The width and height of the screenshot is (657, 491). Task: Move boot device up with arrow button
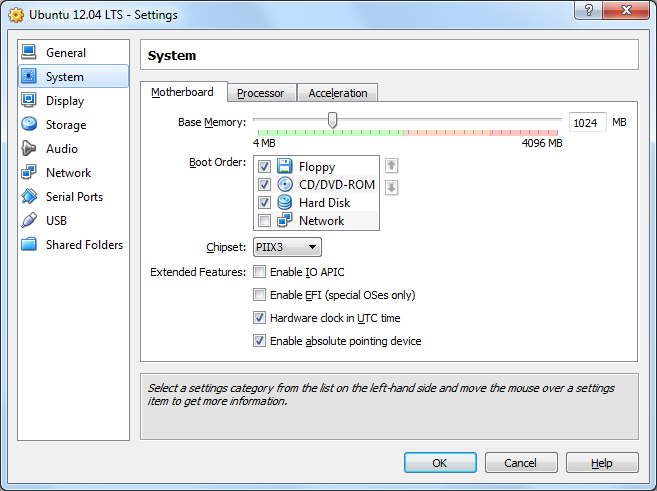coord(391,165)
